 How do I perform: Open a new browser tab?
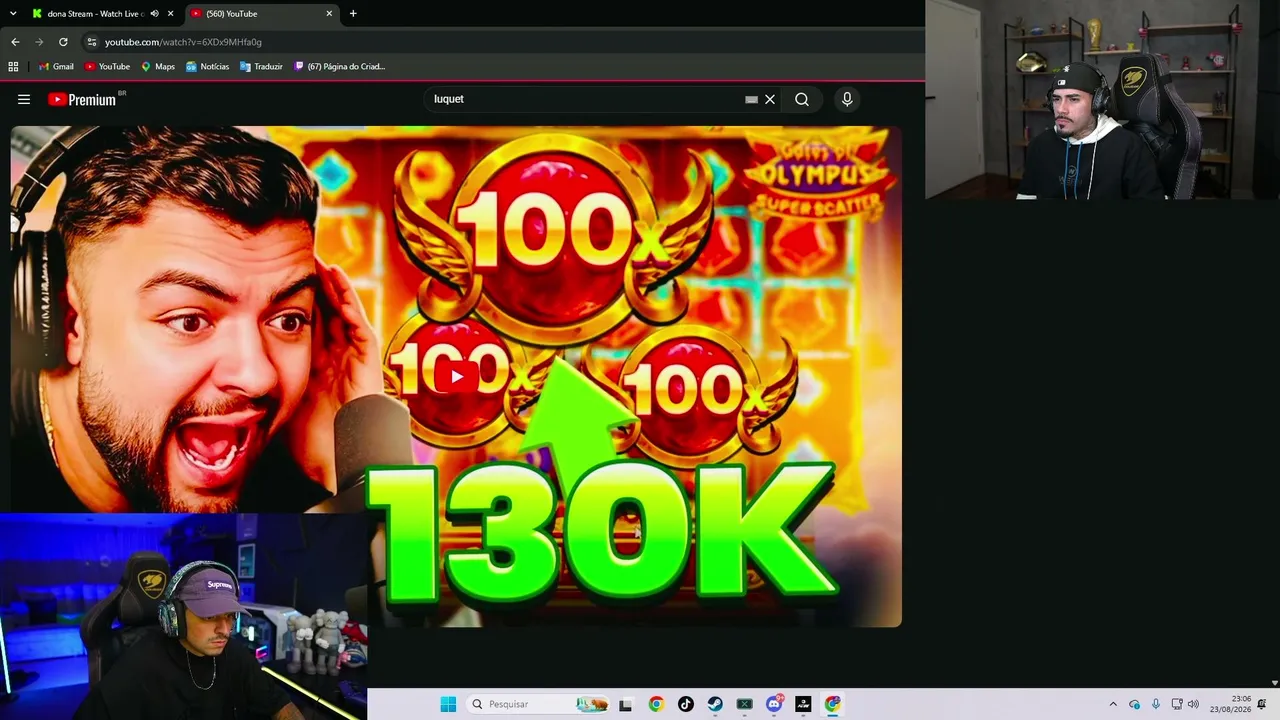point(353,14)
